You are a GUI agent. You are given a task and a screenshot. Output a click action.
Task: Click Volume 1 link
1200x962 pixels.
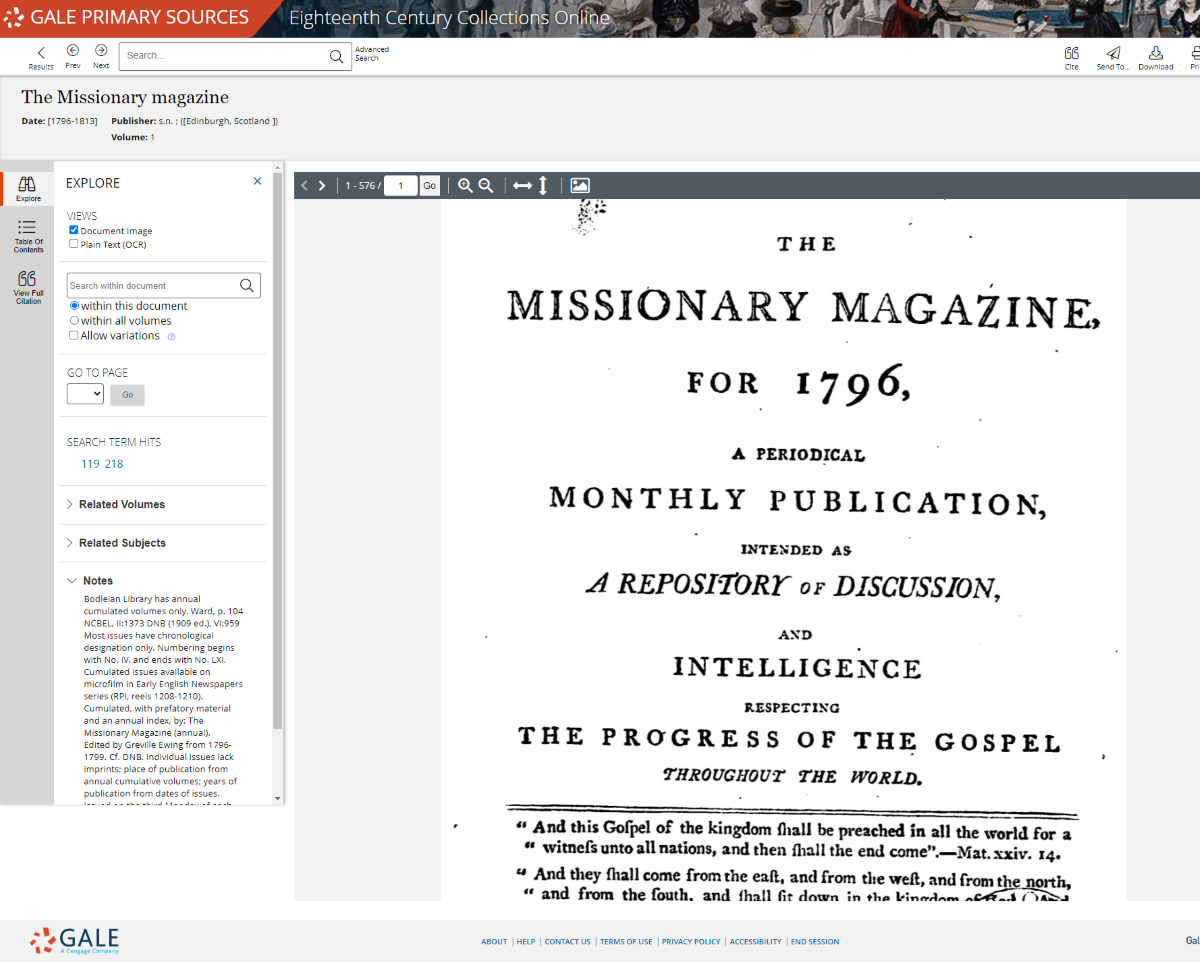point(152,137)
